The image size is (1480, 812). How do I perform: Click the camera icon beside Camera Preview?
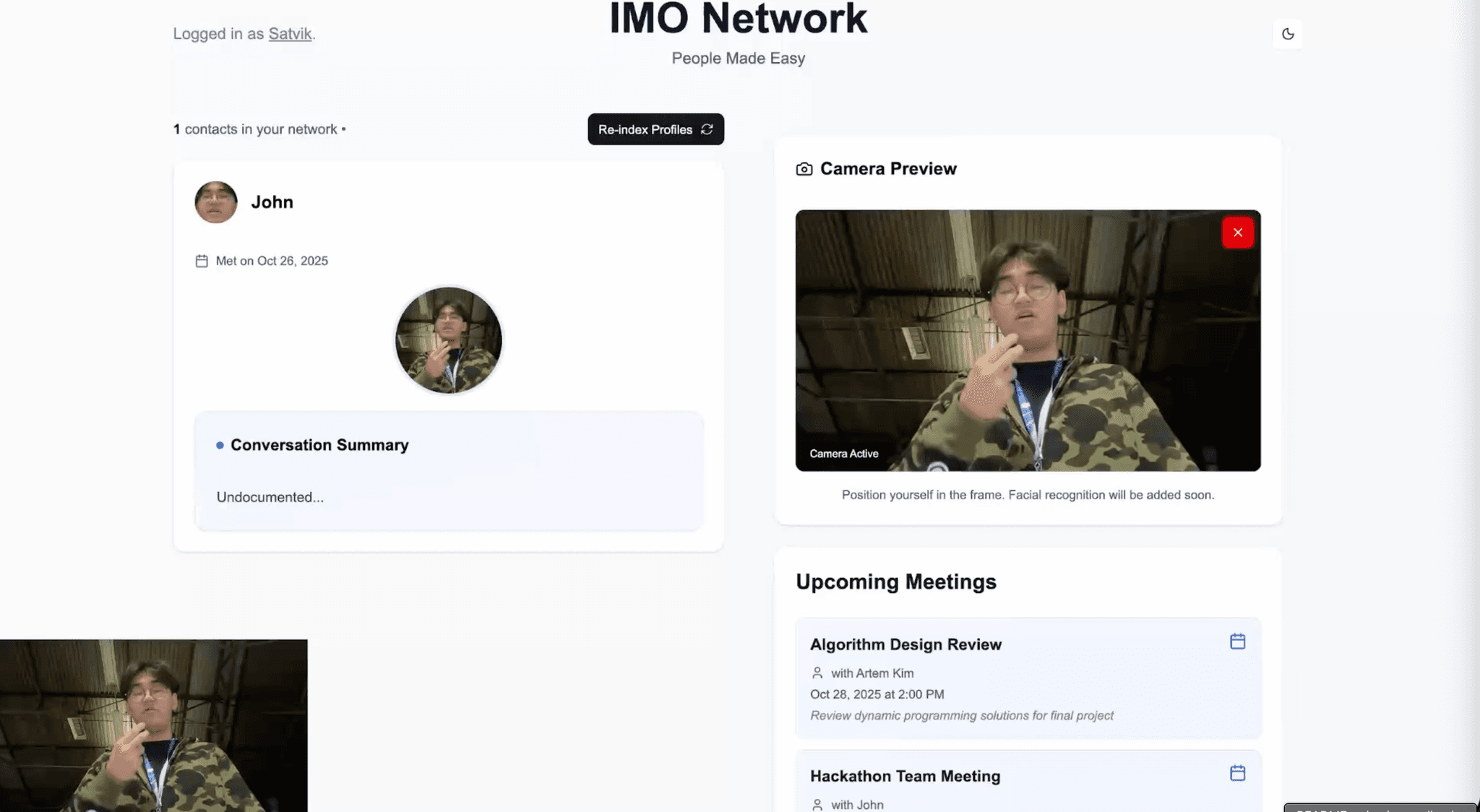click(x=804, y=169)
